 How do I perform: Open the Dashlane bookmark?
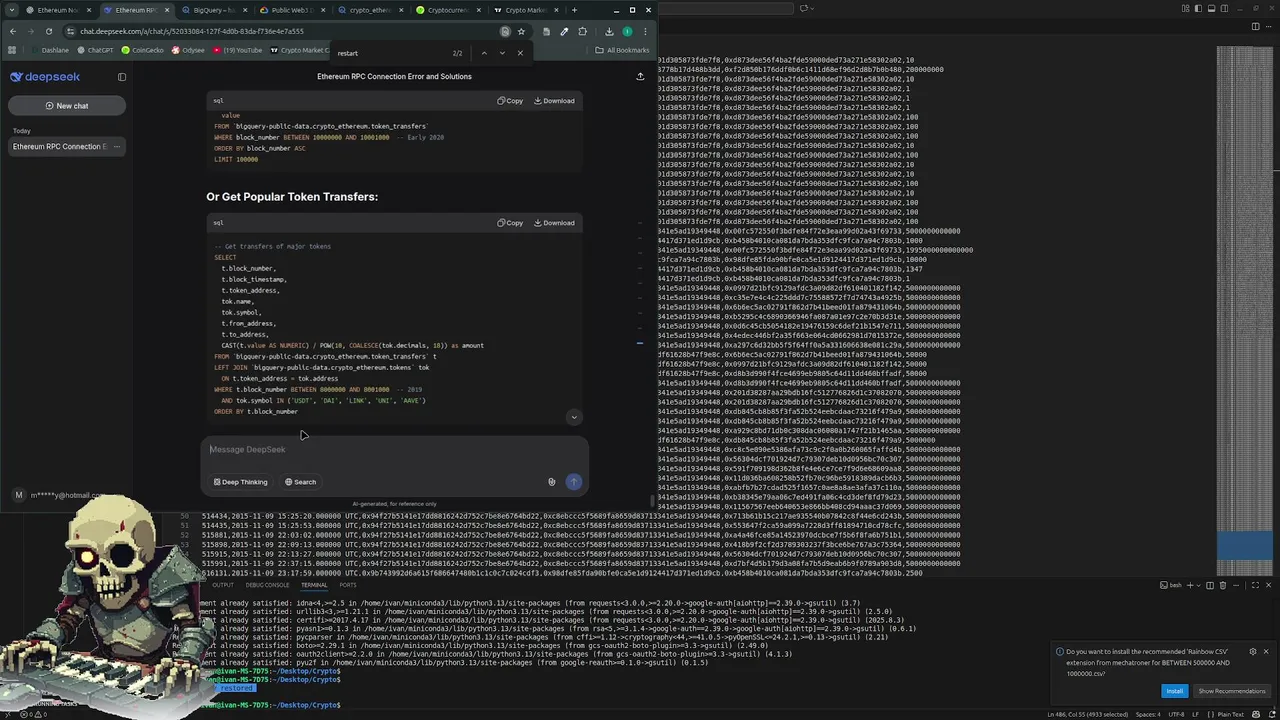[x=50, y=50]
